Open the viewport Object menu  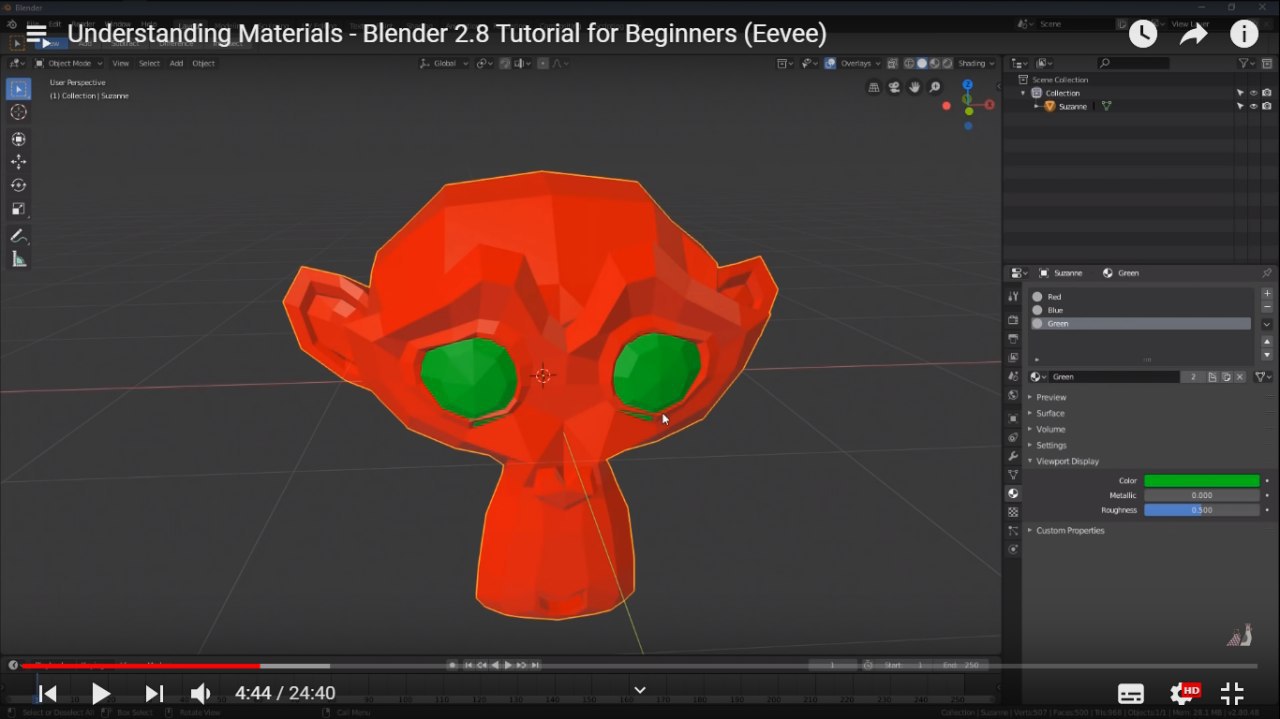point(203,63)
